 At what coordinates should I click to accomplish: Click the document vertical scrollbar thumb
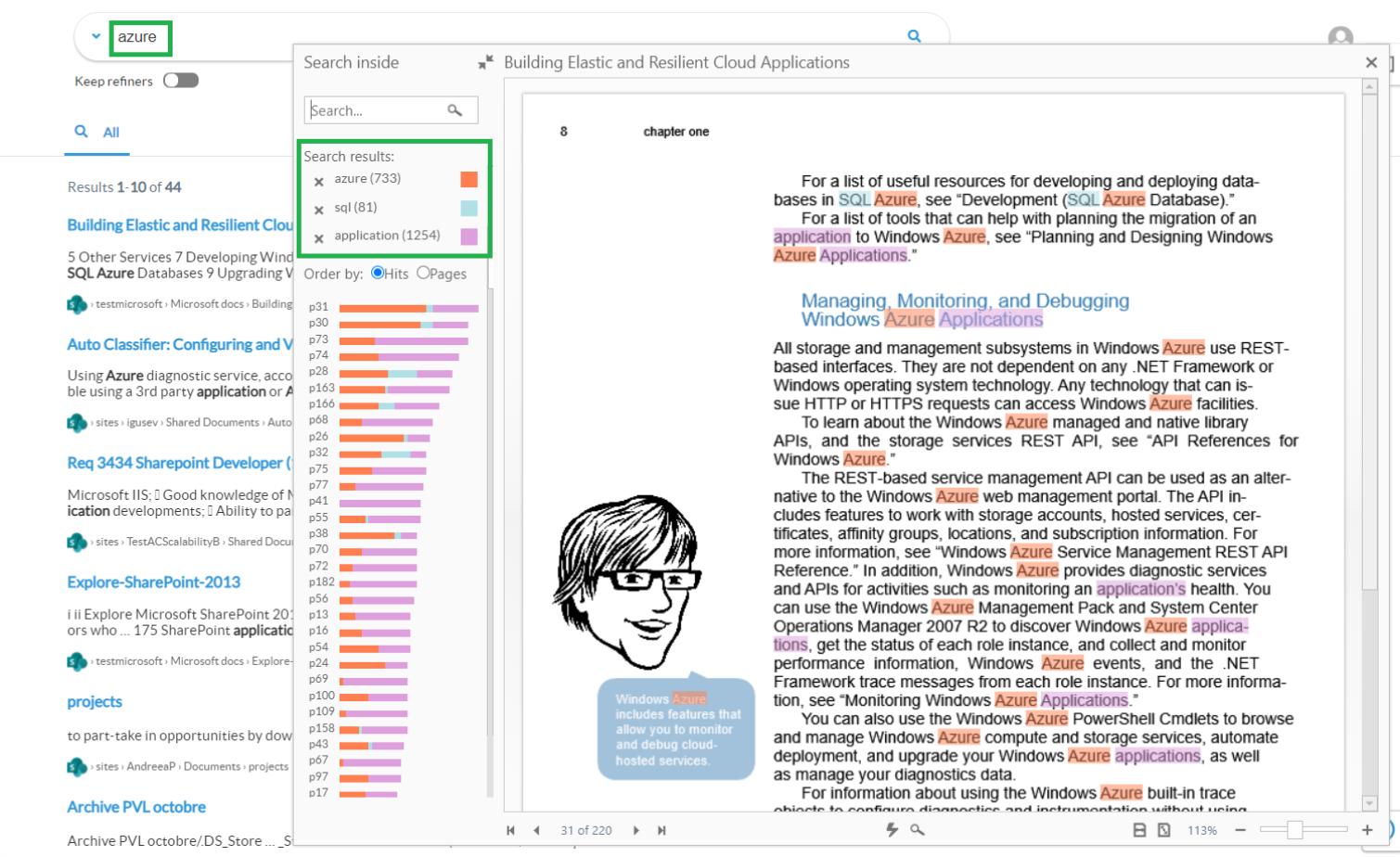click(x=1369, y=343)
